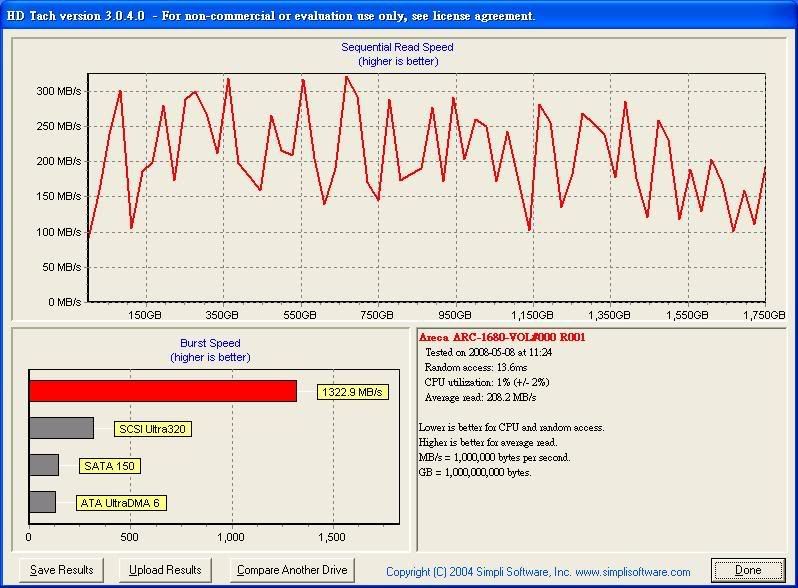This screenshot has height=588, width=798.
Task: Click the 1322.9 MB/s burst label
Action: 352,392
